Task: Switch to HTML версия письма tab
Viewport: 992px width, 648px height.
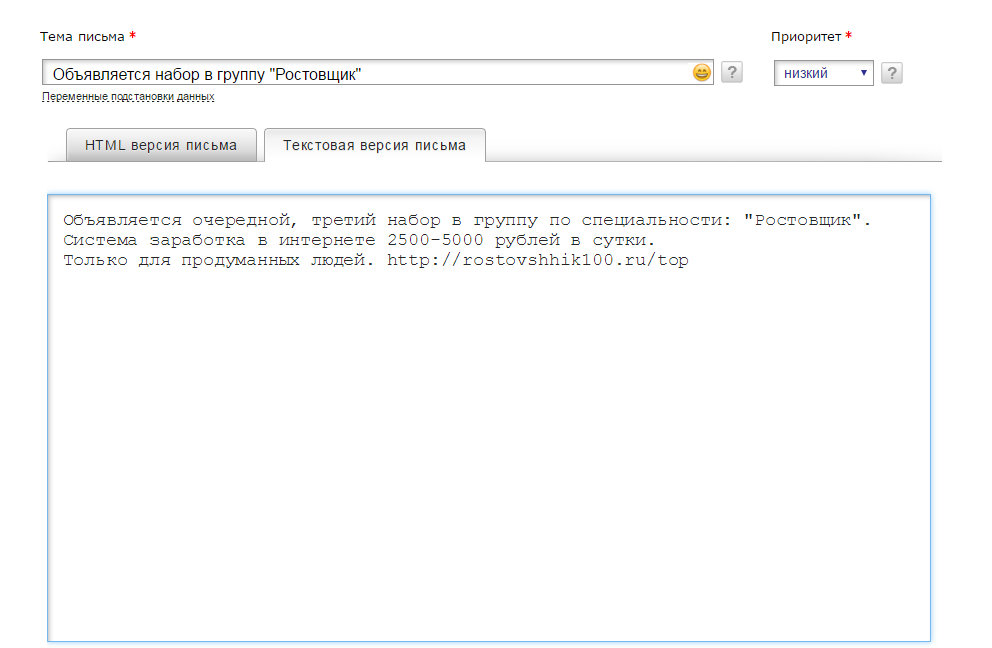Action: (161, 145)
